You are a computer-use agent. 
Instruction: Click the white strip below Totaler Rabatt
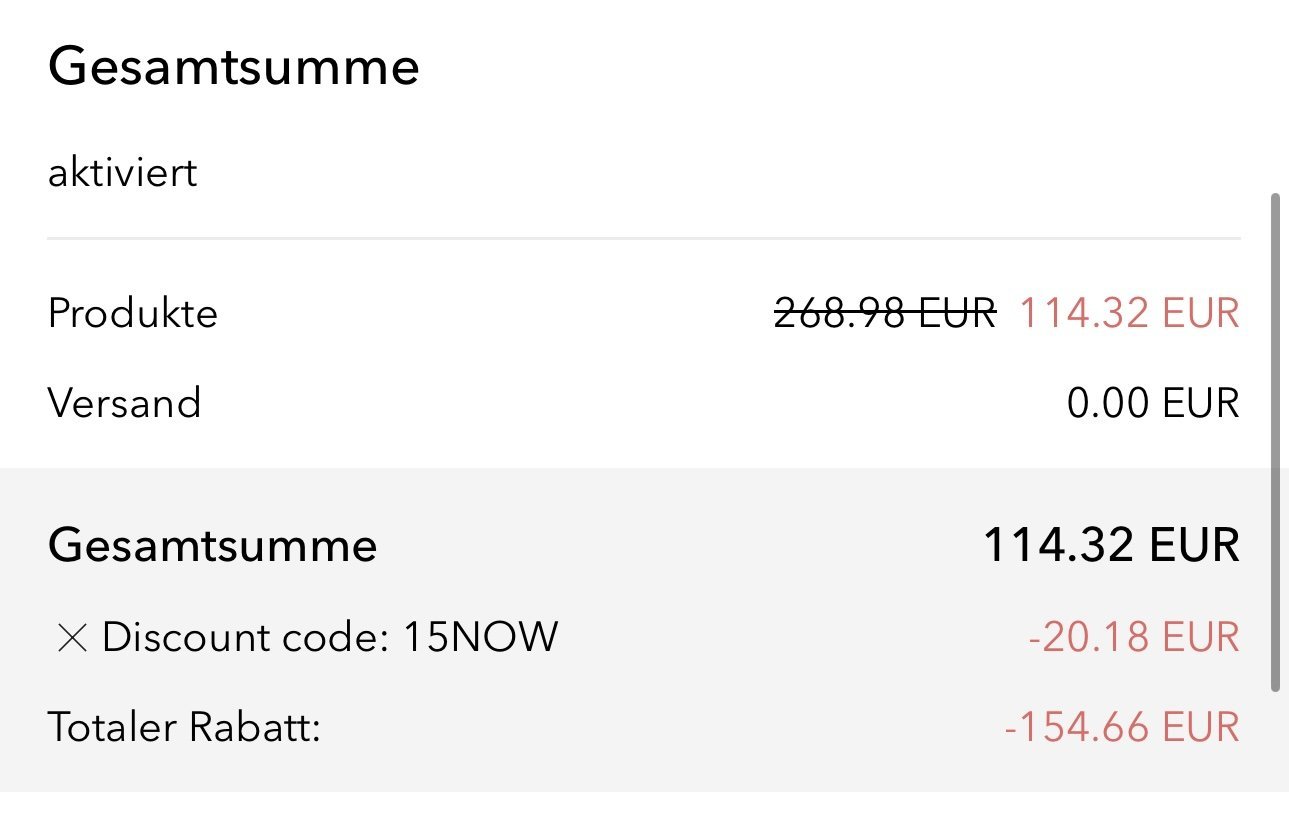click(x=644, y=815)
